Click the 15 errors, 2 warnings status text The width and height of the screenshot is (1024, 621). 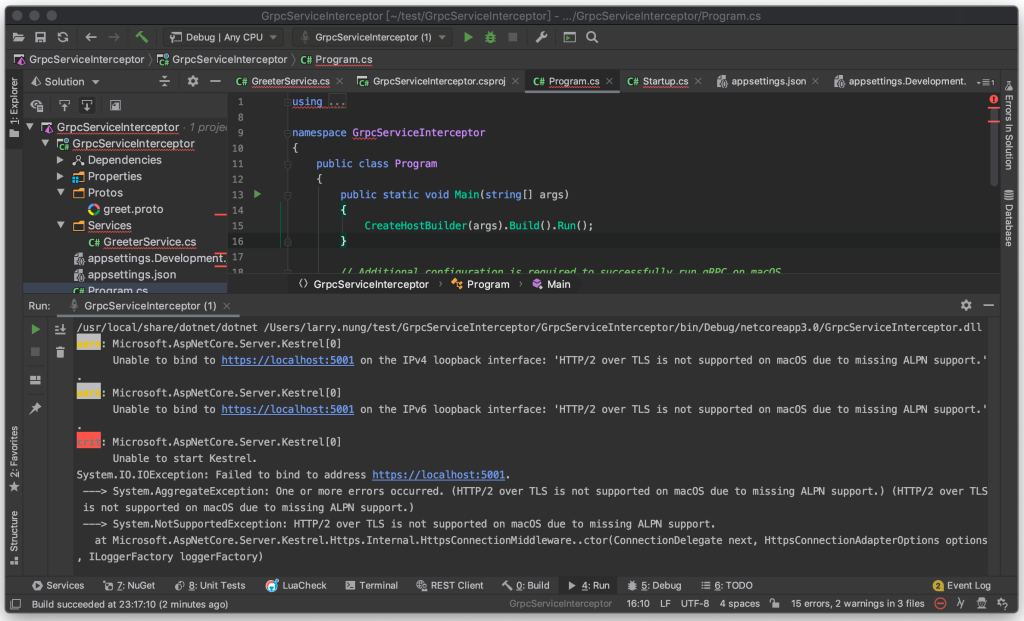(x=857, y=603)
